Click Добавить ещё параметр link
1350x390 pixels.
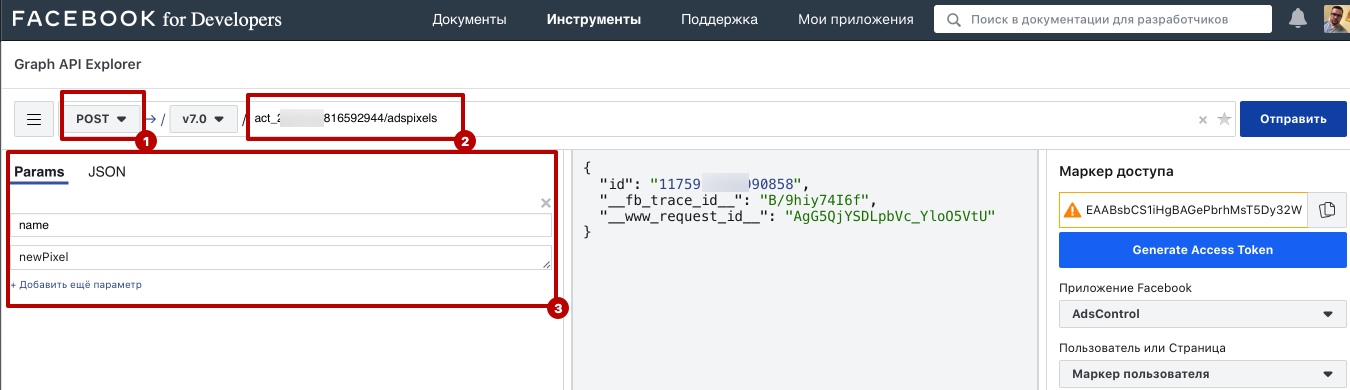(76, 284)
